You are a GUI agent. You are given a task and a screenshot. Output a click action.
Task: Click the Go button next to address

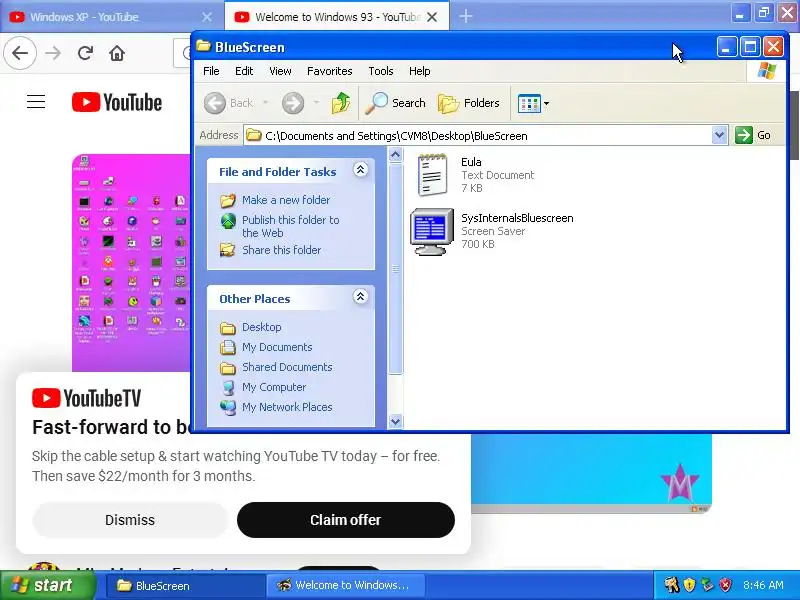753,135
